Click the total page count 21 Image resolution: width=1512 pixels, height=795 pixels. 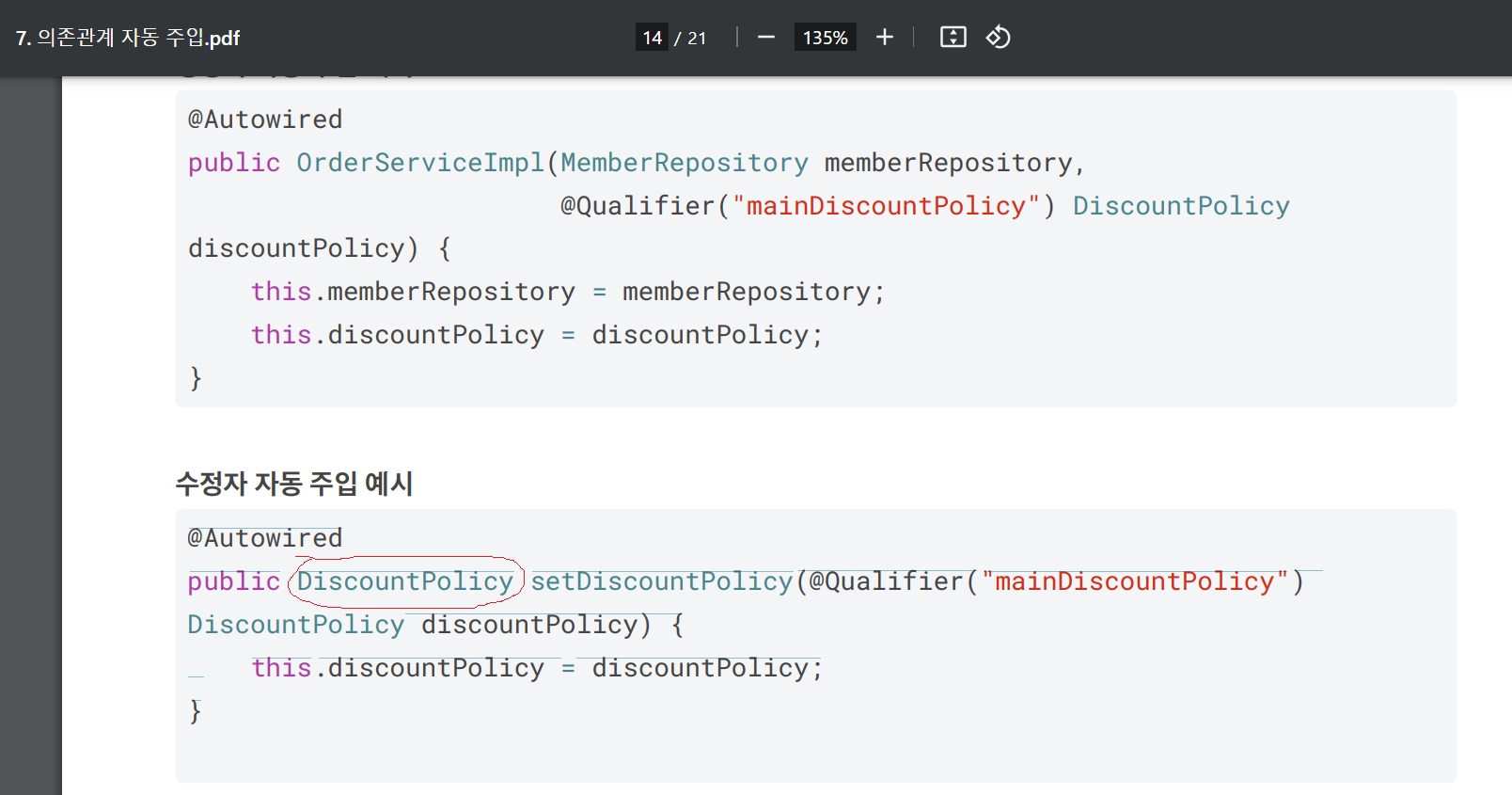(697, 38)
